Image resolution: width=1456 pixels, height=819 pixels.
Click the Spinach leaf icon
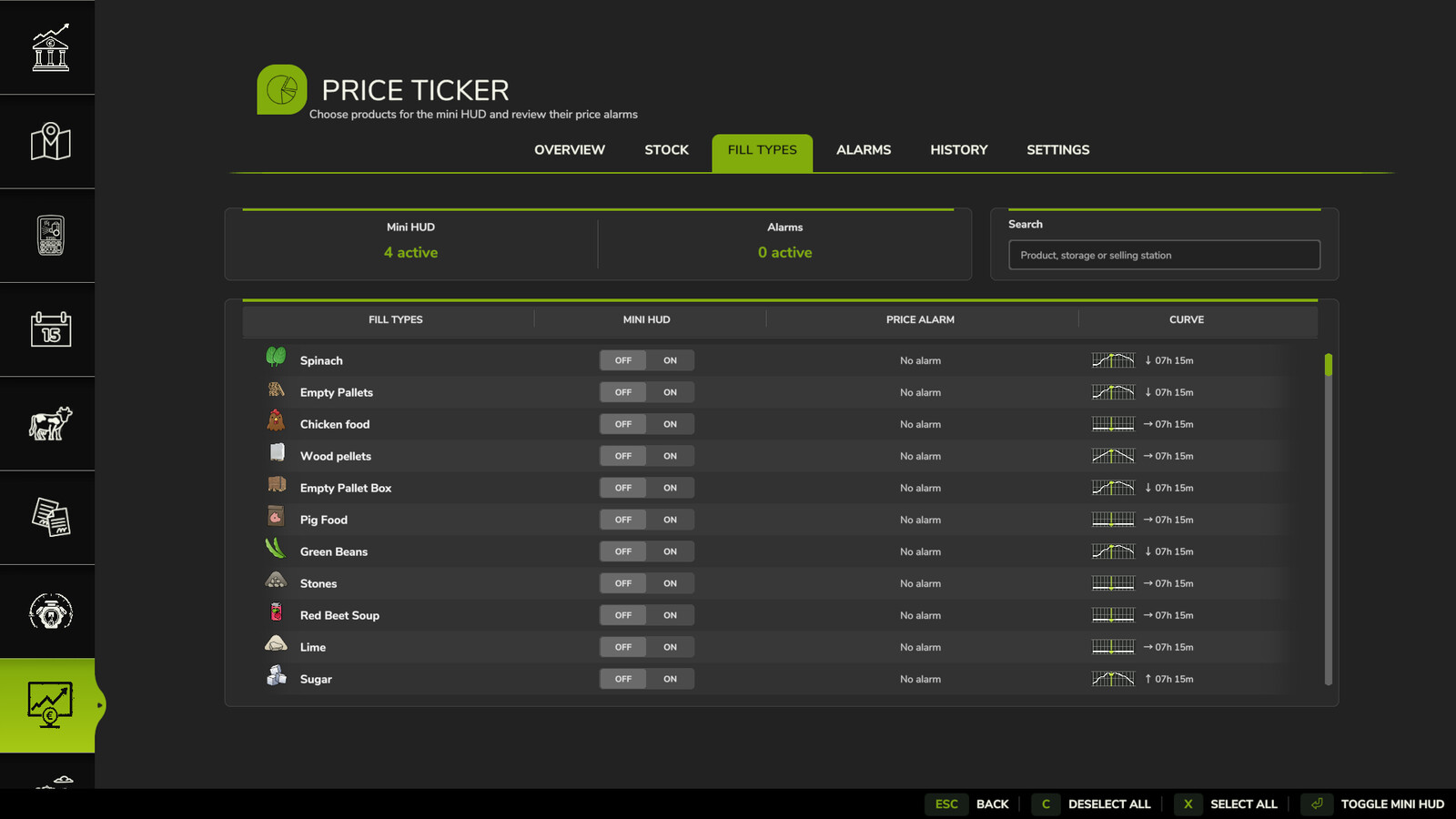tap(276, 357)
